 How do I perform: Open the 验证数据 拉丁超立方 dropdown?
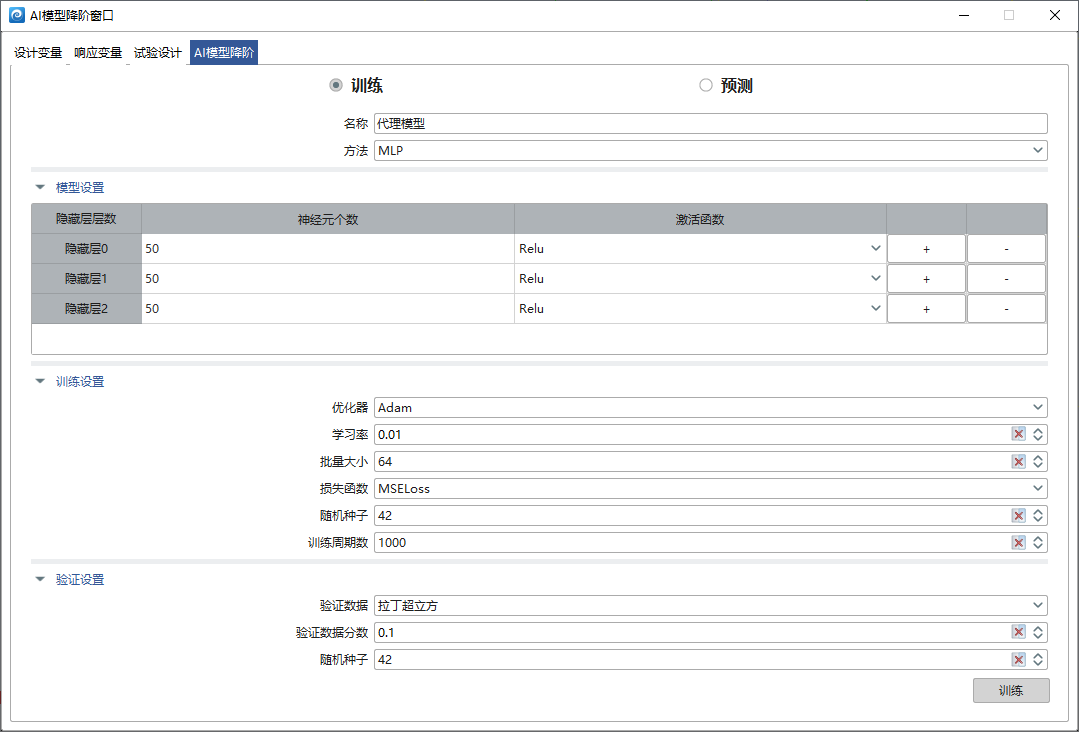tap(710, 605)
